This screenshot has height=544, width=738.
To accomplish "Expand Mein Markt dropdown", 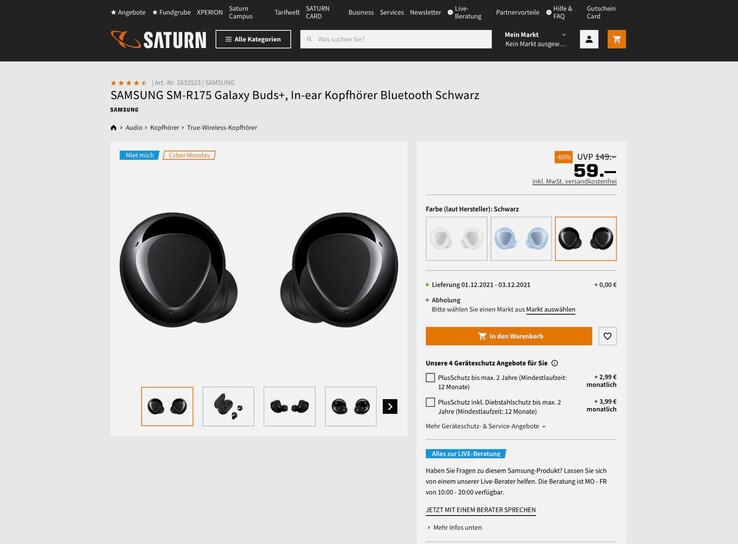I will (x=536, y=39).
